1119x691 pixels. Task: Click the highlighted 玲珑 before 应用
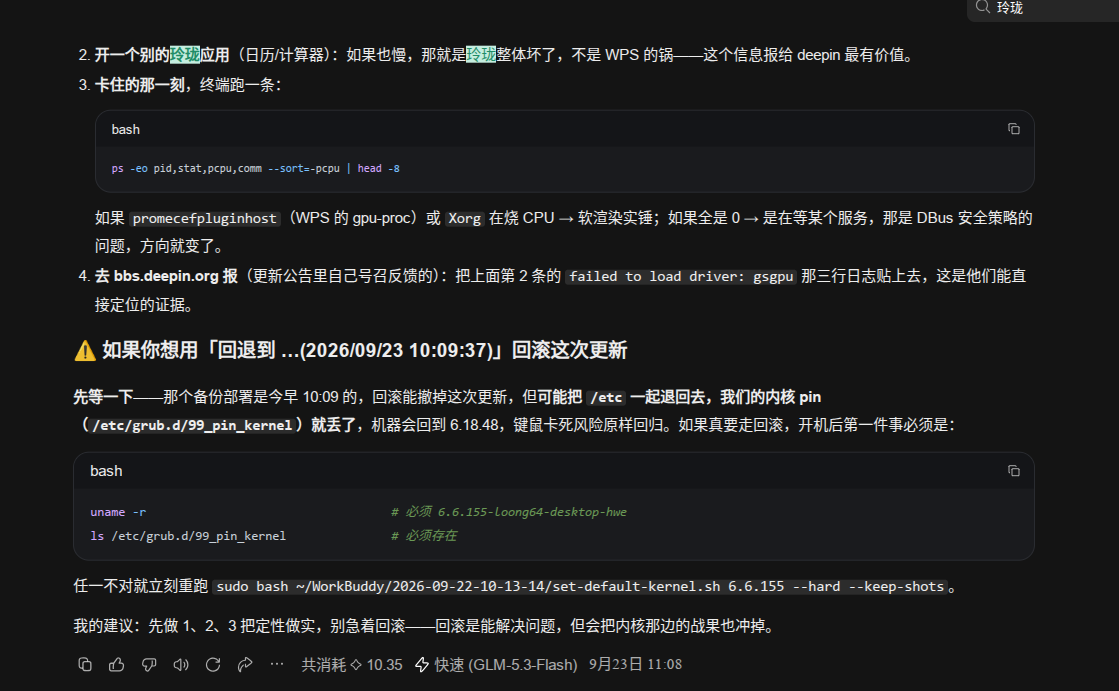click(185, 55)
